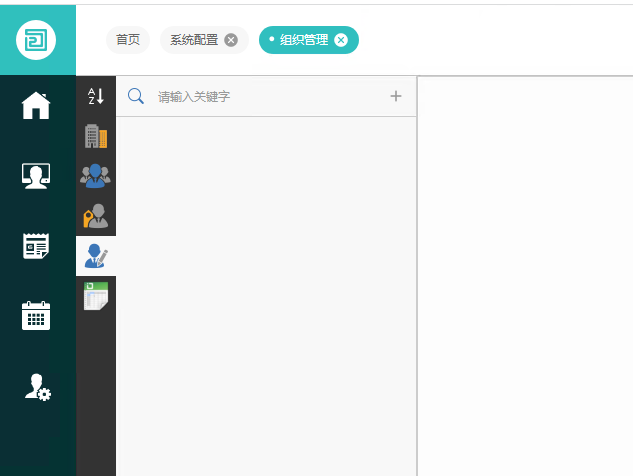The image size is (633, 476).
Task: Open the user monitor icon in the sidebar
Action: [36, 176]
